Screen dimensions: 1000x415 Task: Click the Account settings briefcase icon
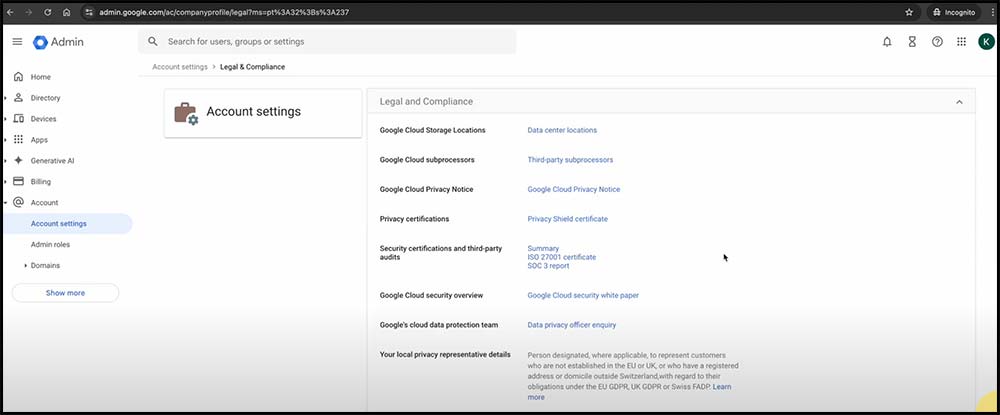pos(186,113)
